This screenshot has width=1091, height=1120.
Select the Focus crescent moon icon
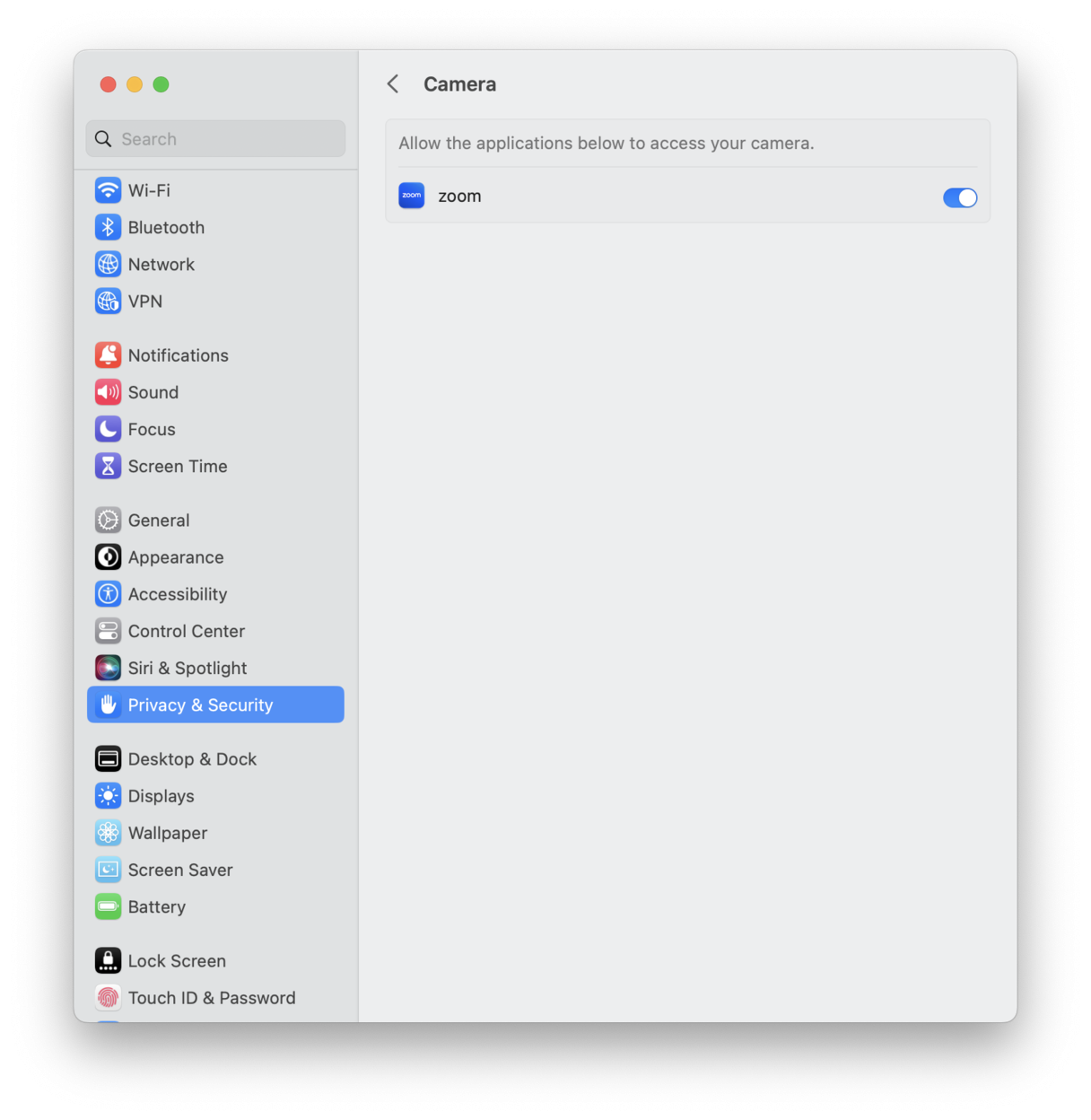click(108, 429)
